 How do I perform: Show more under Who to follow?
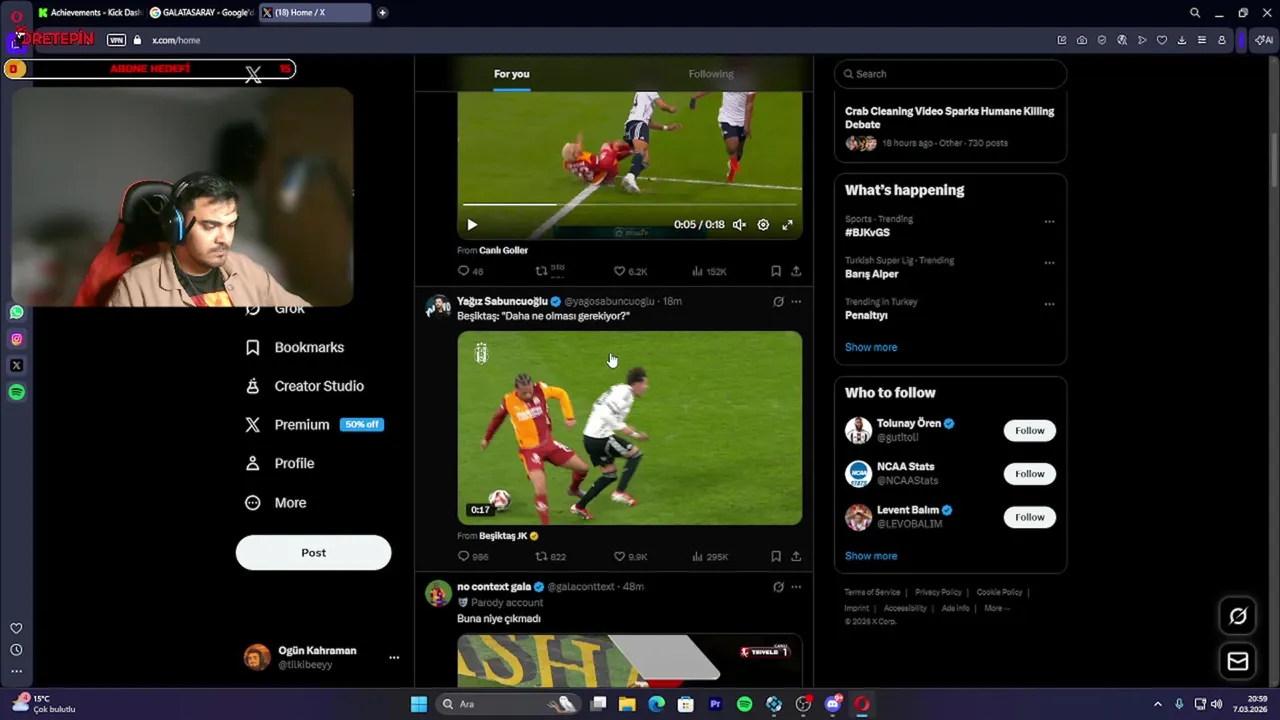(x=871, y=556)
